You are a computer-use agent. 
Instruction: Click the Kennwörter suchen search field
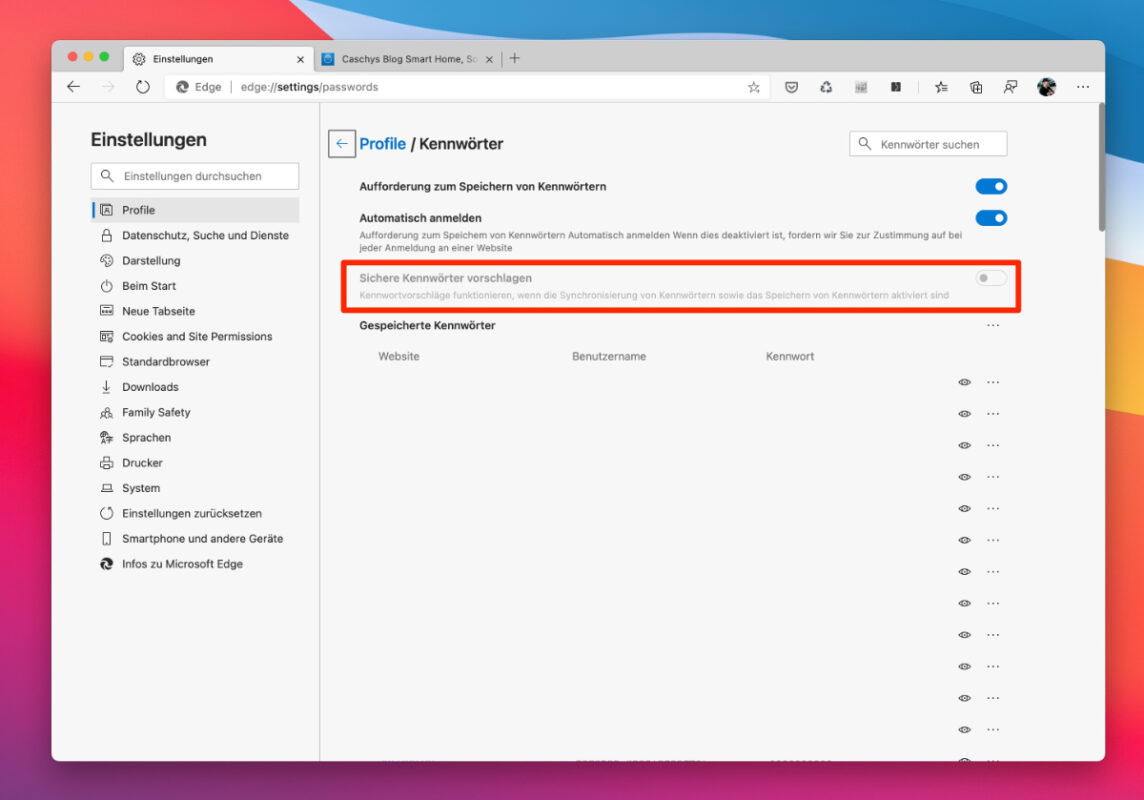click(930, 143)
